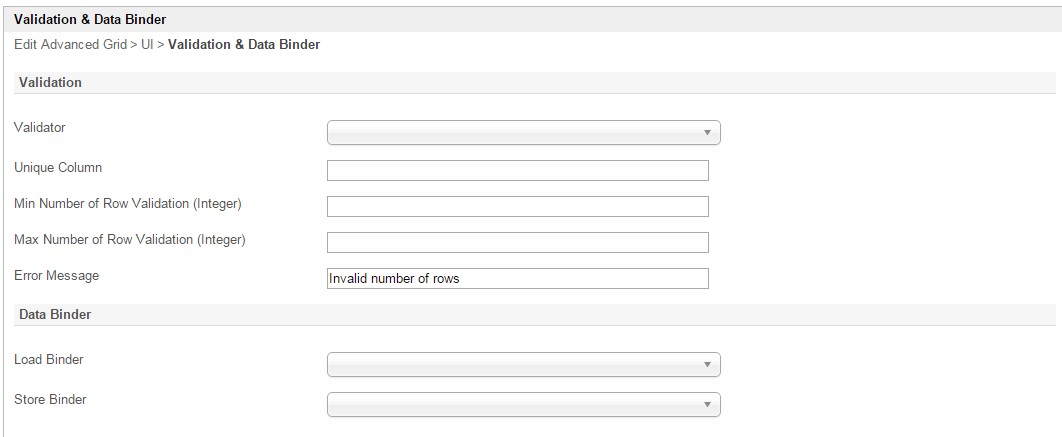This screenshot has height=437, width=1062.
Task: Focus the Min Number of Row Validation field
Action: 517,206
